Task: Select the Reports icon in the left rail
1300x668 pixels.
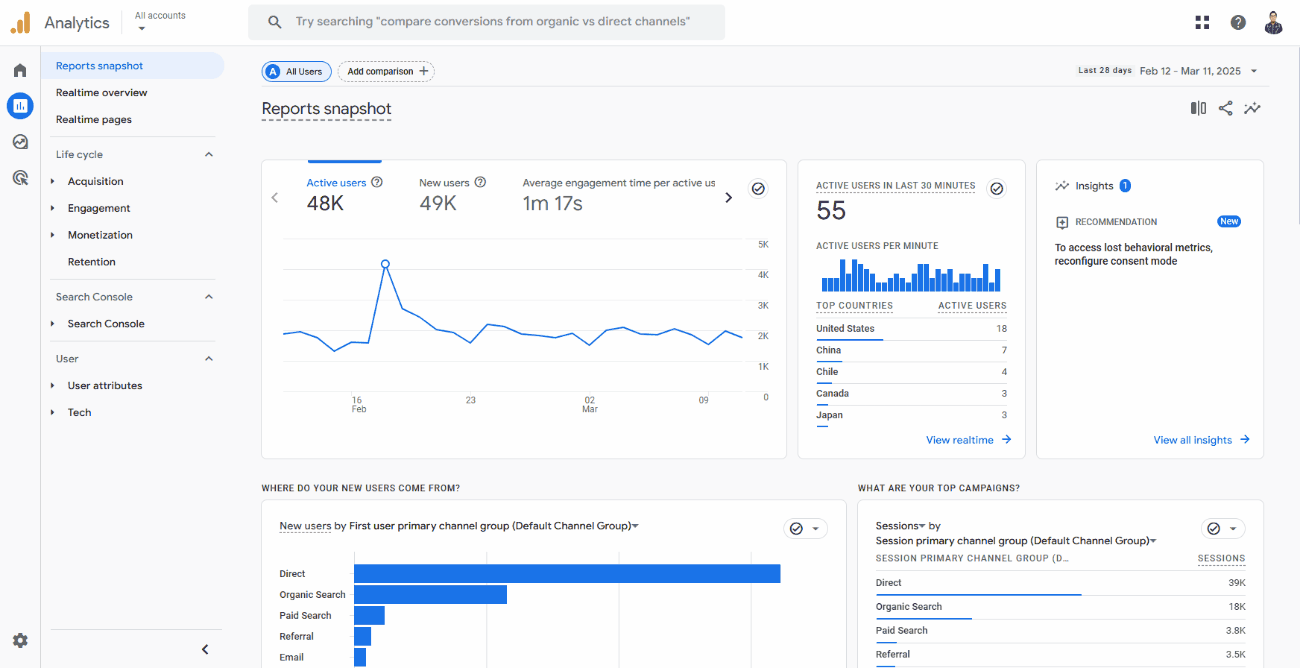Action: 20,105
